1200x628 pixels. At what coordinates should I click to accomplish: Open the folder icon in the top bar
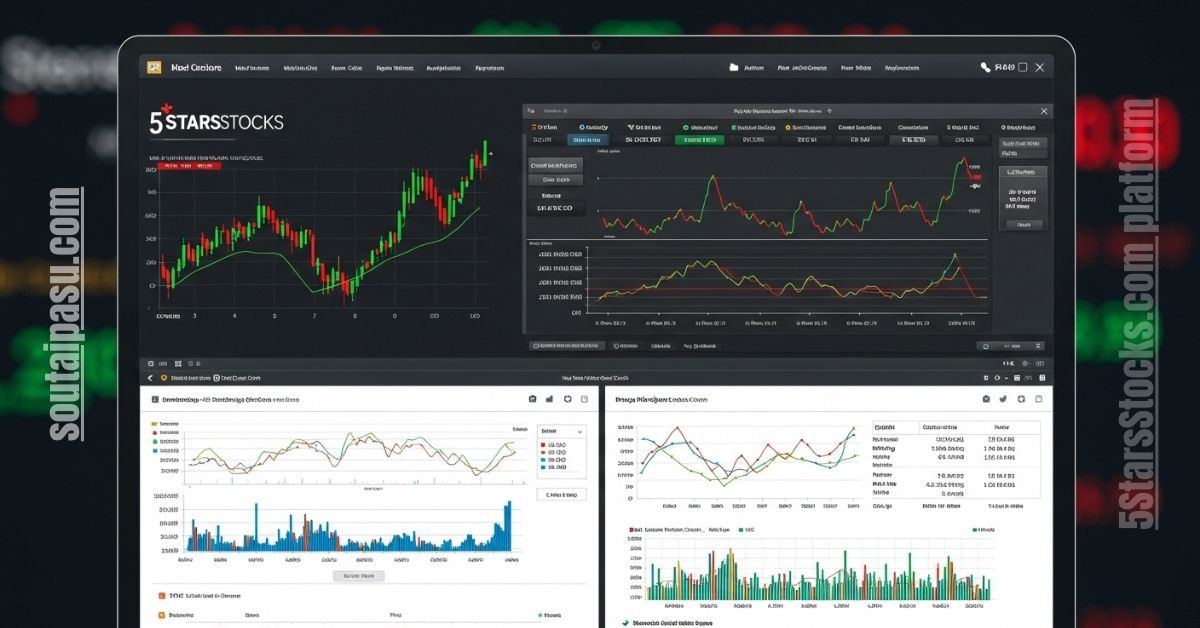(733, 68)
